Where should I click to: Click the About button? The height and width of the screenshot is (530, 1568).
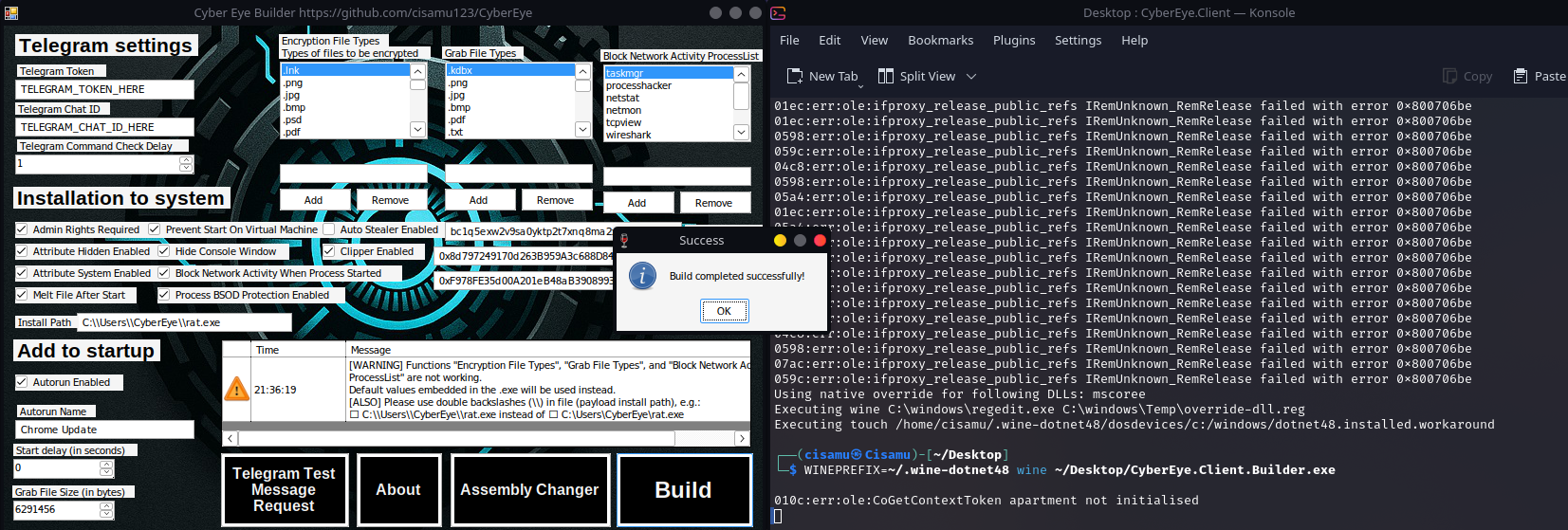[398, 490]
